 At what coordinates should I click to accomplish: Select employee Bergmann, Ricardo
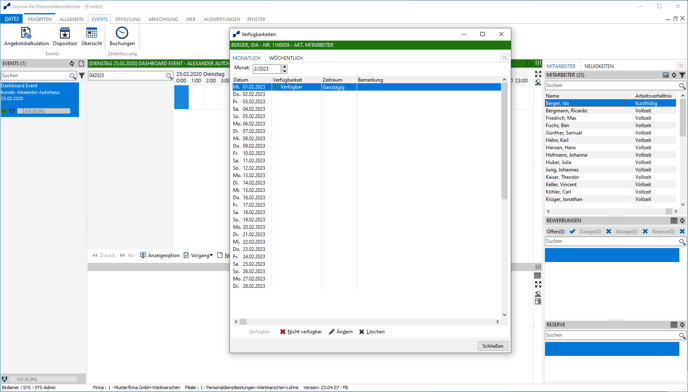click(x=610, y=111)
